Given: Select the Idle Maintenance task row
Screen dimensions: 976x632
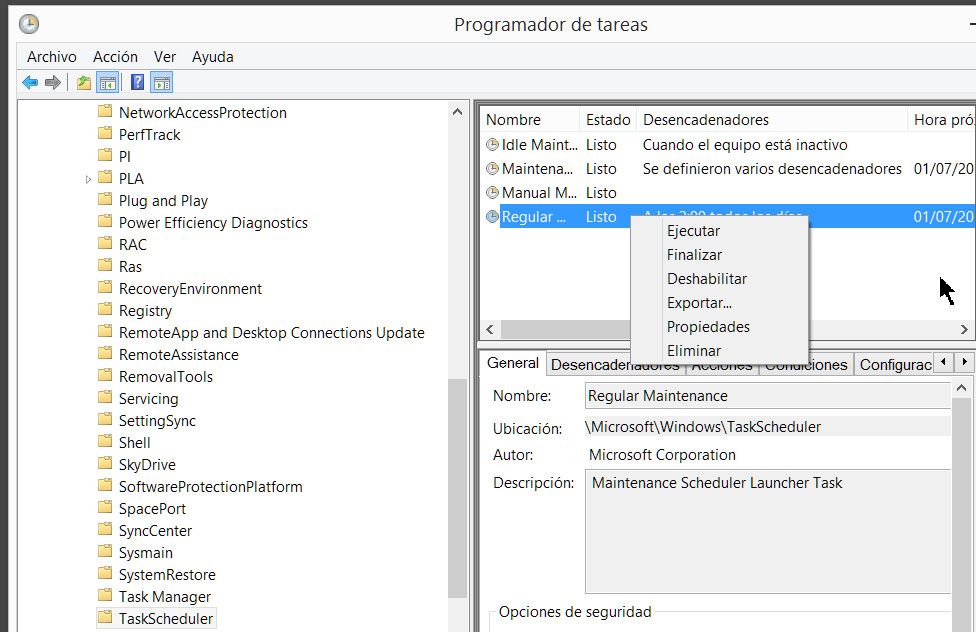Looking at the screenshot, I should pos(540,145).
